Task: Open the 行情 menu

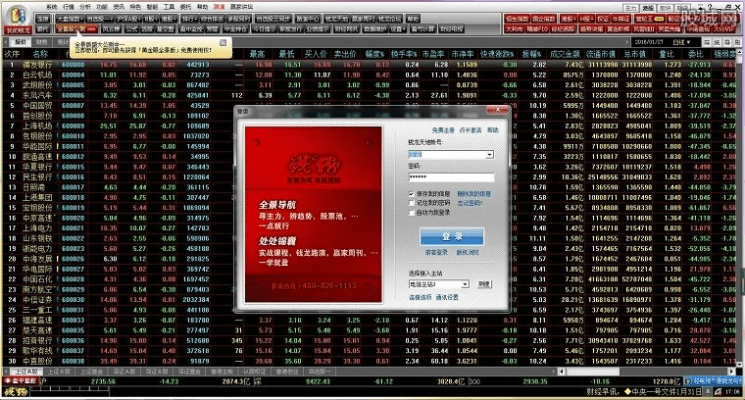Action: (68, 7)
